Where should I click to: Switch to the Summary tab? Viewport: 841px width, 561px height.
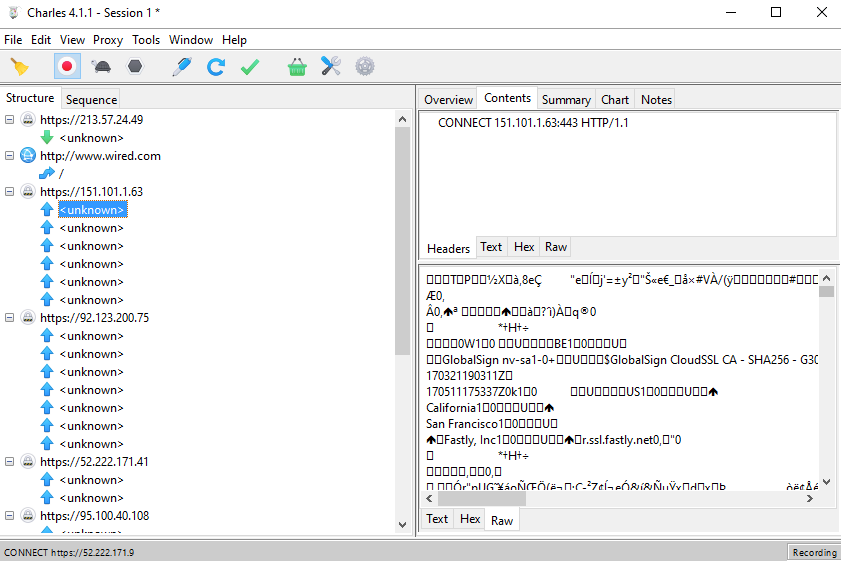(x=566, y=99)
